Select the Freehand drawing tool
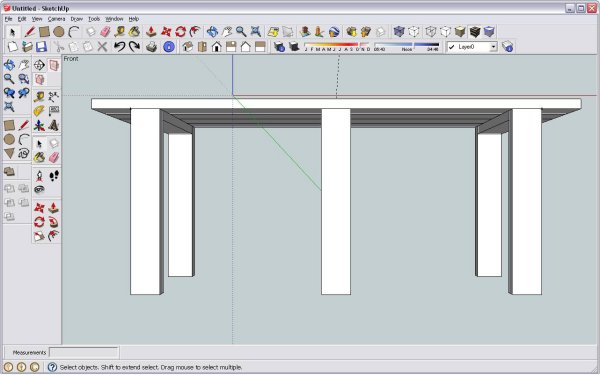This screenshot has width=600, height=375. (24, 153)
